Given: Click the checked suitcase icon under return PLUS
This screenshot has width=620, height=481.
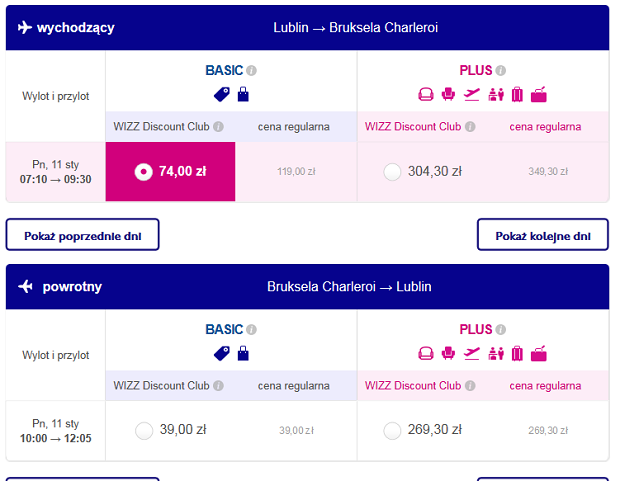Looking at the screenshot, I should pos(517,354).
